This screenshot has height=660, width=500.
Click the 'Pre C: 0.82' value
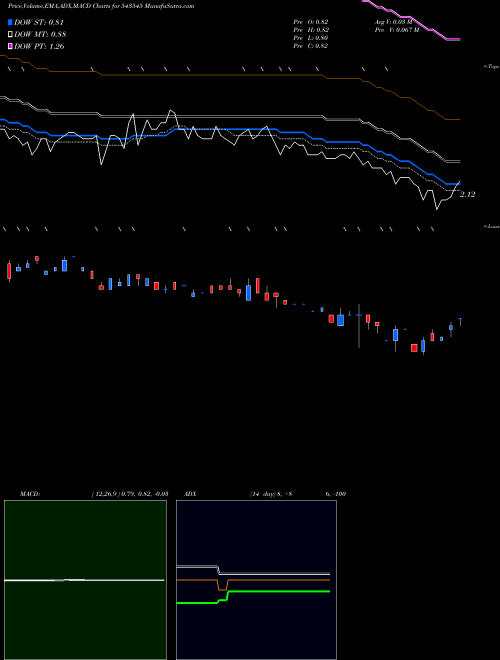click(x=311, y=46)
